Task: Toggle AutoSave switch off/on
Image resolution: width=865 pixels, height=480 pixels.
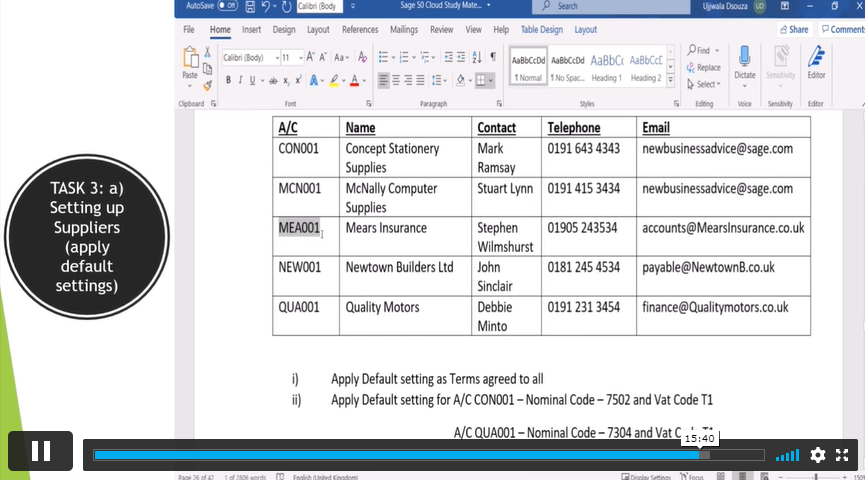Action: (x=227, y=6)
